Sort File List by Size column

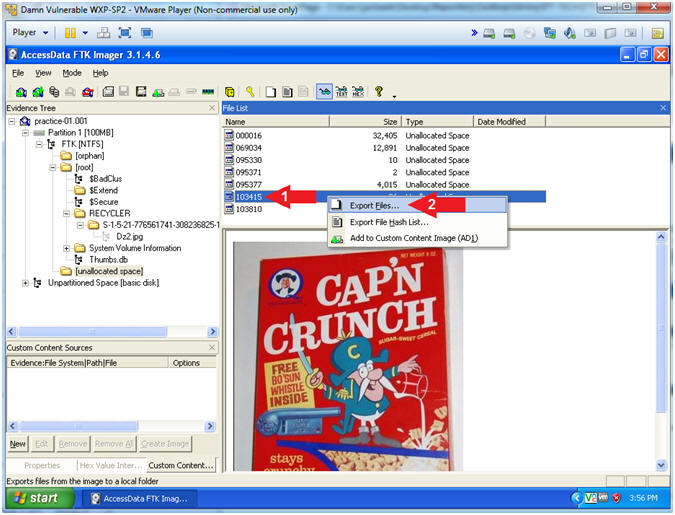365,122
